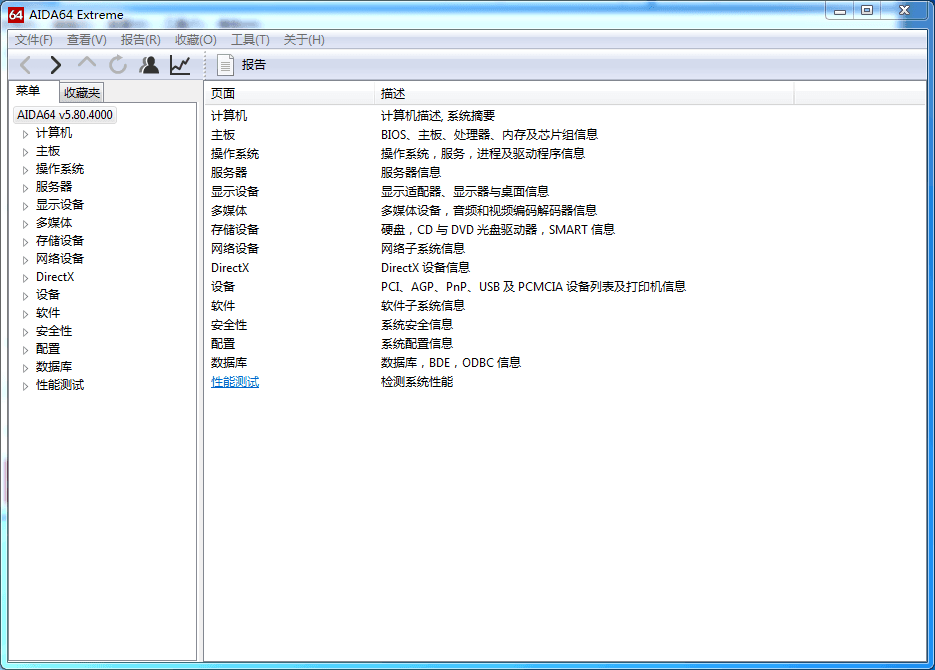
Task: Click the AIDA64 logo in title bar
Action: pyautogui.click(x=16, y=14)
